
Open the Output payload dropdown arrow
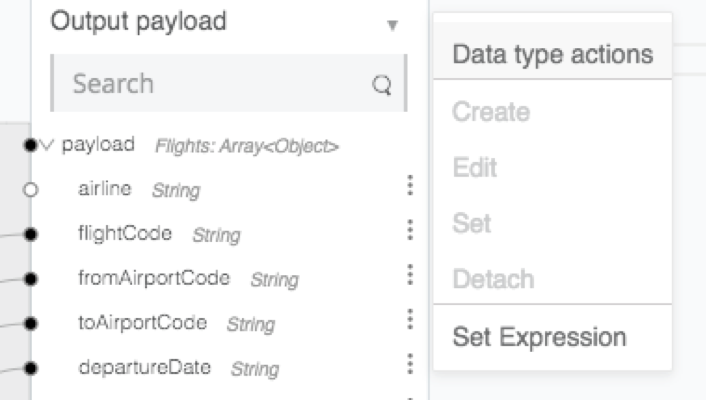click(393, 25)
